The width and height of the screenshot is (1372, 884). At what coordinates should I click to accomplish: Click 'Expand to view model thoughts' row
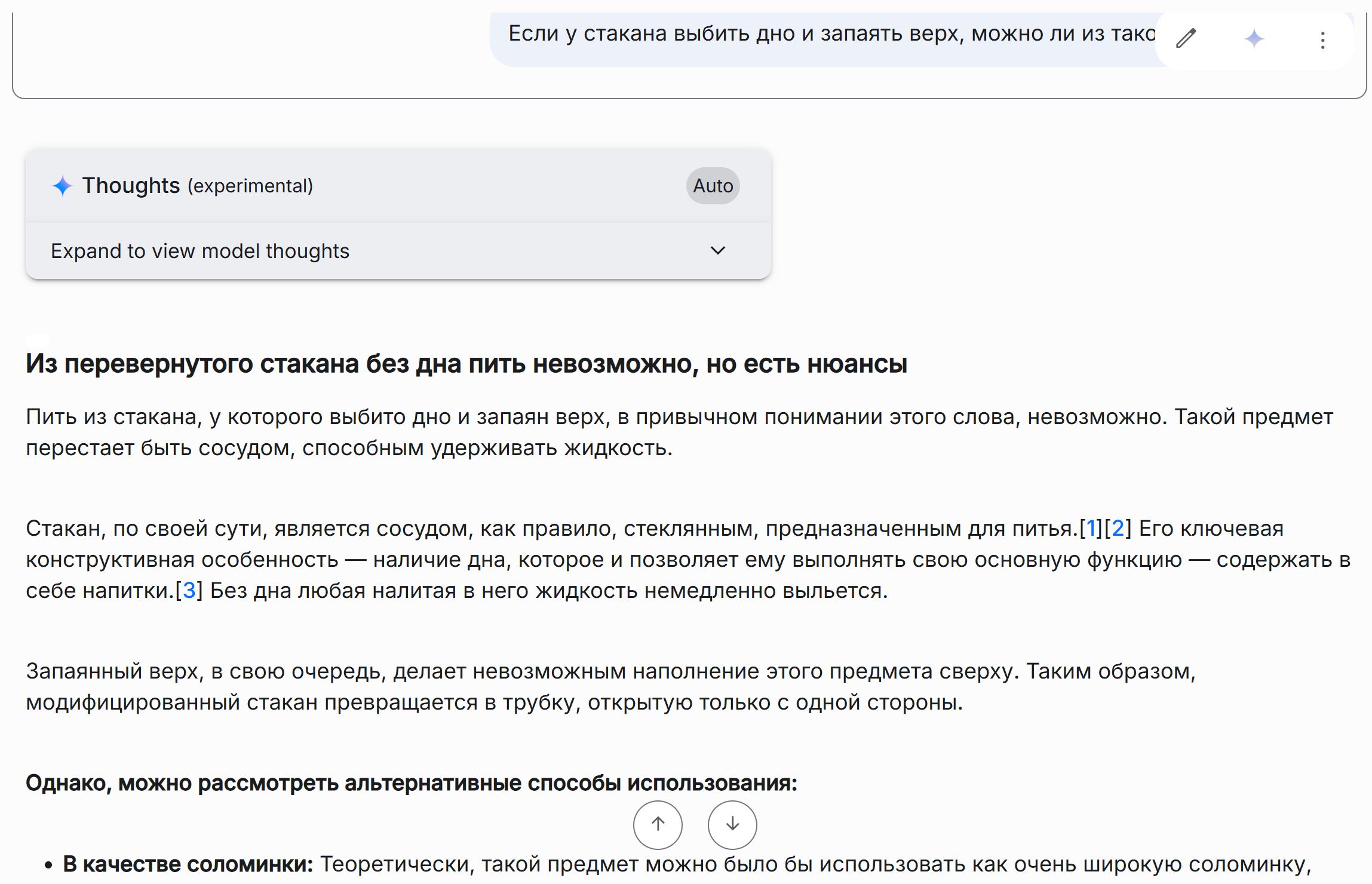pyautogui.click(x=200, y=251)
